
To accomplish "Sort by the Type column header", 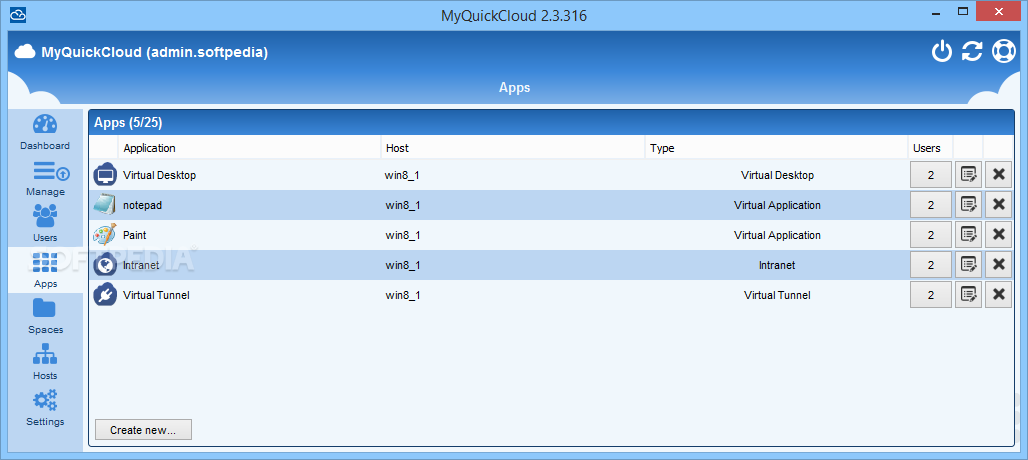I will point(777,148).
